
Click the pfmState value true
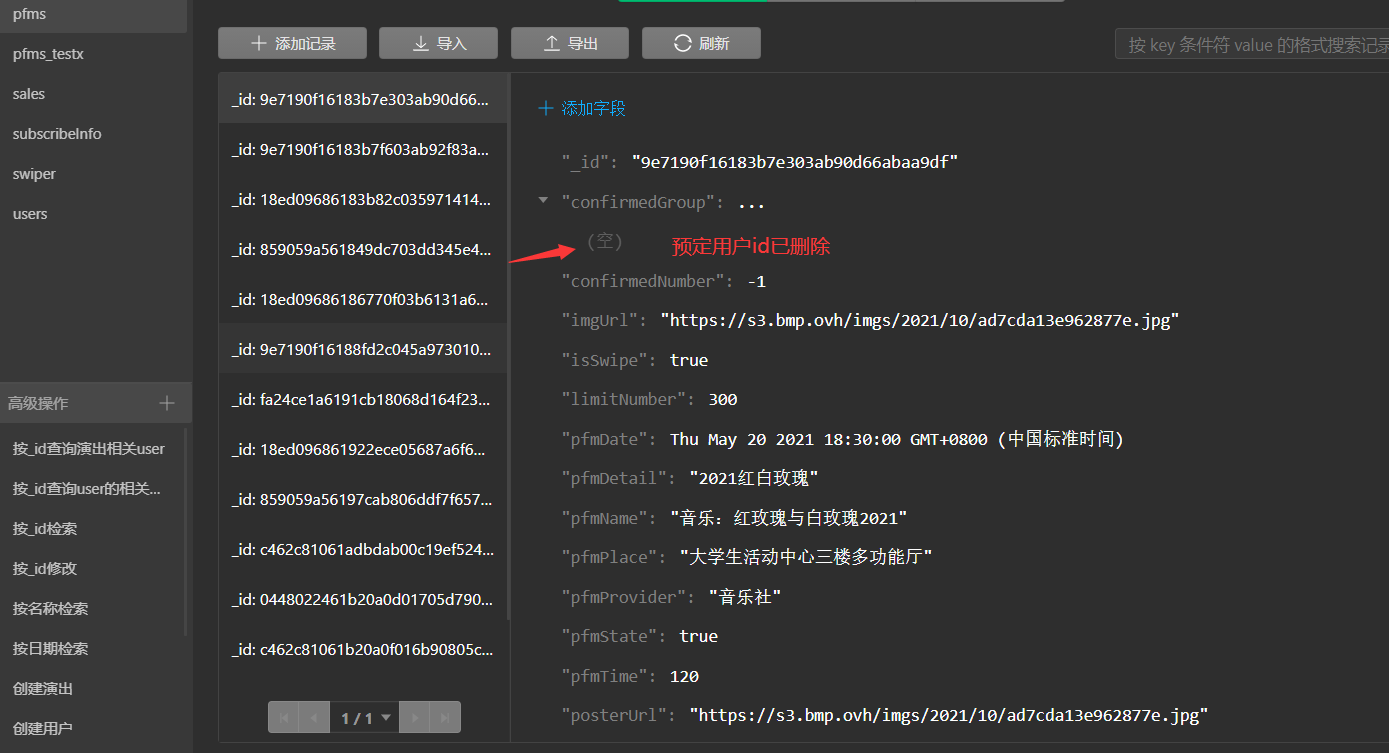pos(698,636)
